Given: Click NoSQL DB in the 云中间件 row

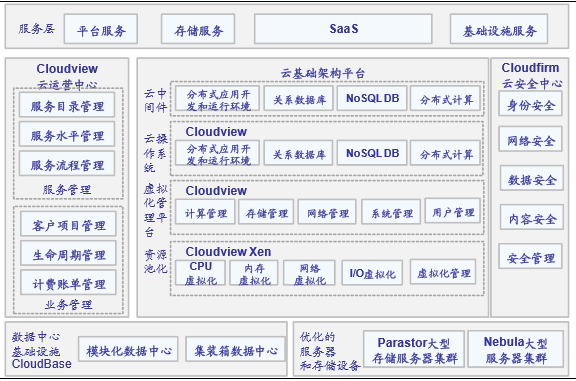Looking at the screenshot, I should (372, 98).
